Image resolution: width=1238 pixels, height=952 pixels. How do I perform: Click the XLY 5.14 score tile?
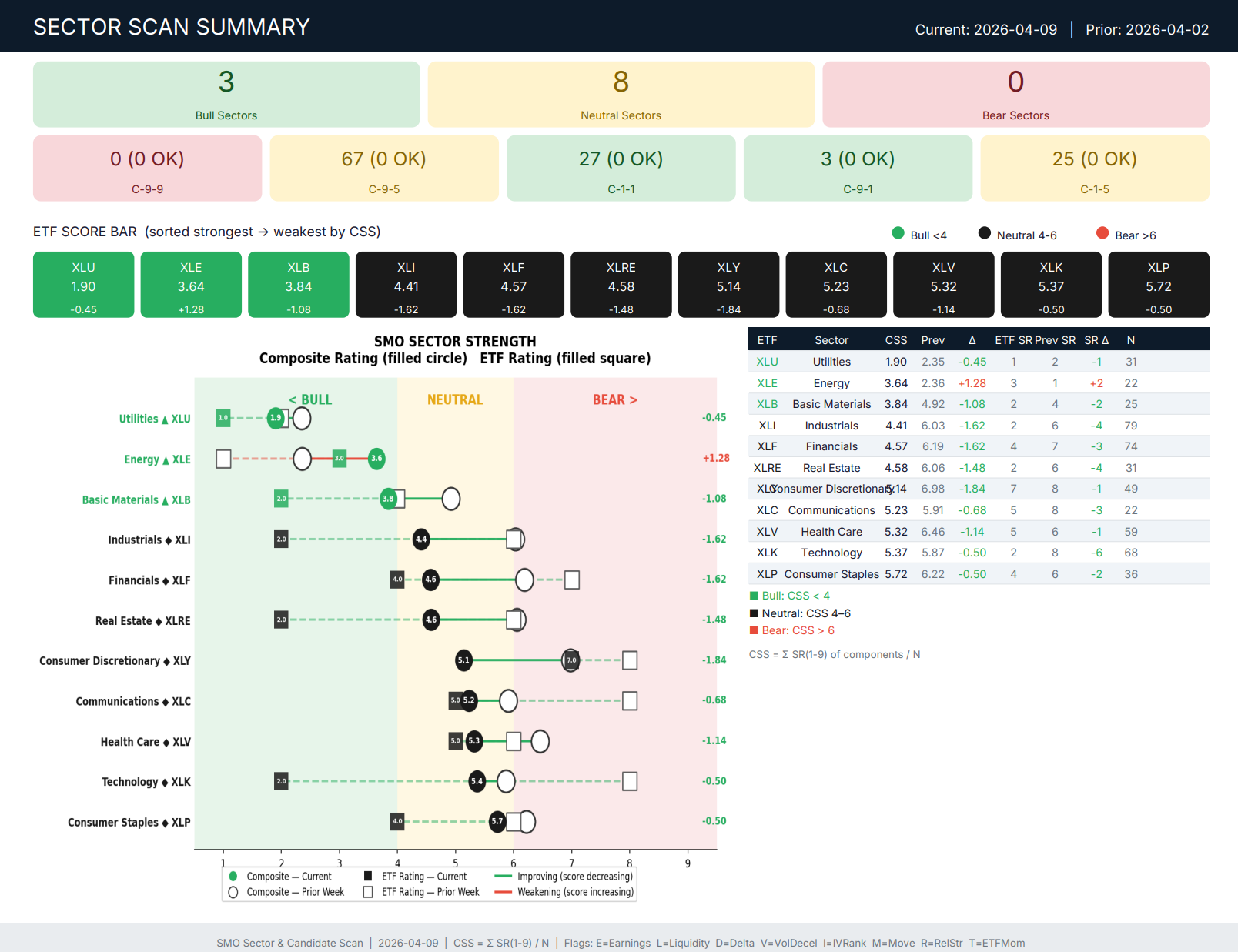[728, 285]
